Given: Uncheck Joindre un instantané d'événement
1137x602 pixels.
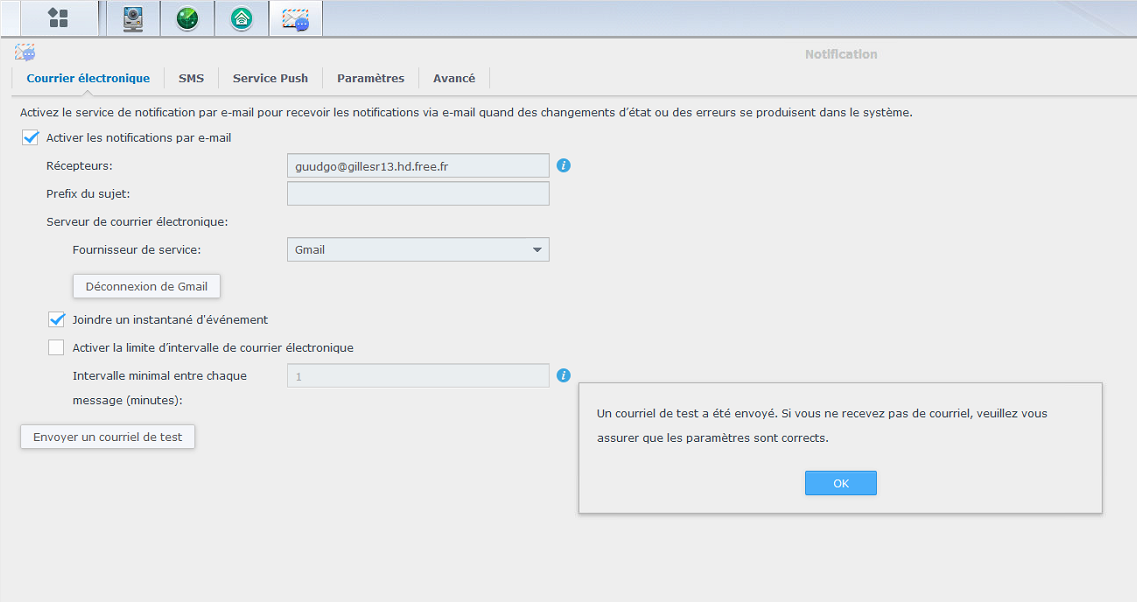Looking at the screenshot, I should coord(57,320).
